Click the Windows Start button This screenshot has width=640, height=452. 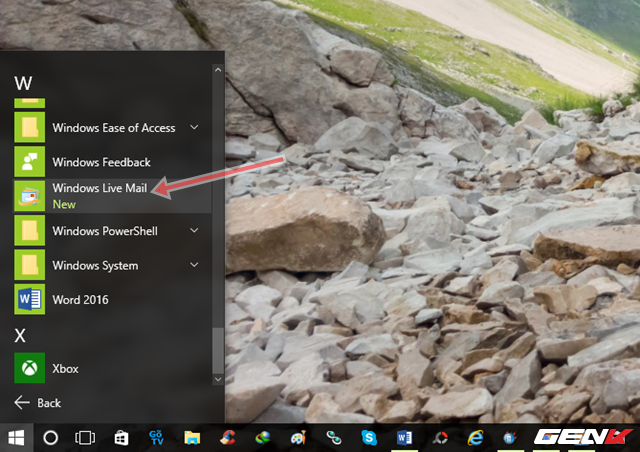pos(16,437)
